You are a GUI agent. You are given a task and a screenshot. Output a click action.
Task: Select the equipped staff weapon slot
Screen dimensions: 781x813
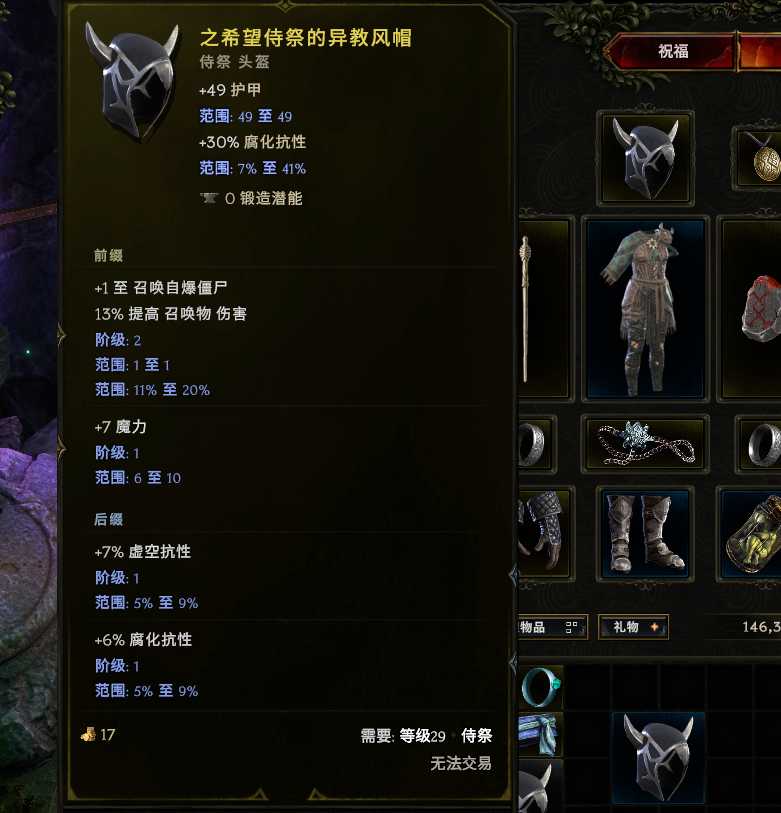[543, 309]
